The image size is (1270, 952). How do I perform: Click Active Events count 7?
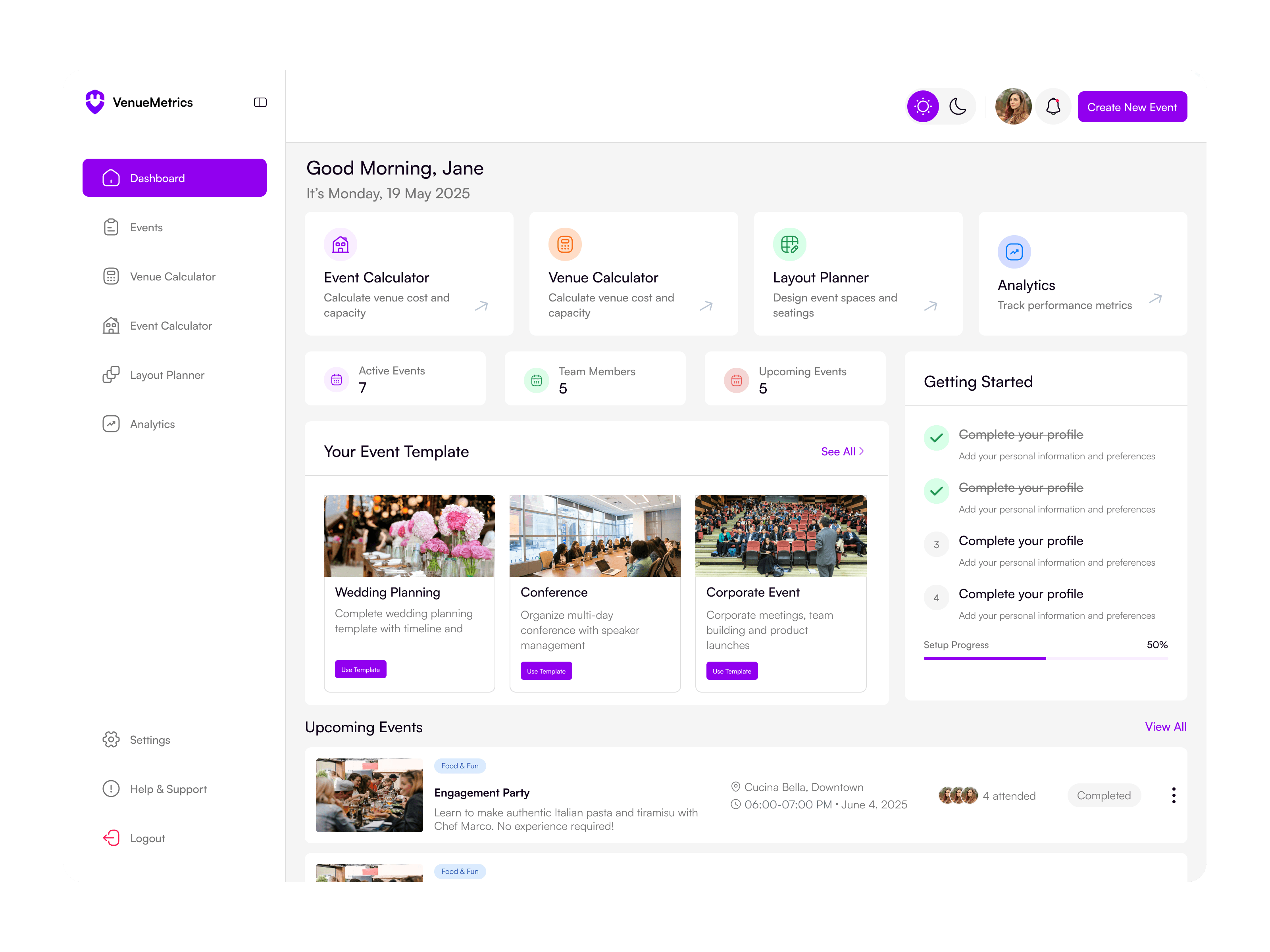coord(363,388)
